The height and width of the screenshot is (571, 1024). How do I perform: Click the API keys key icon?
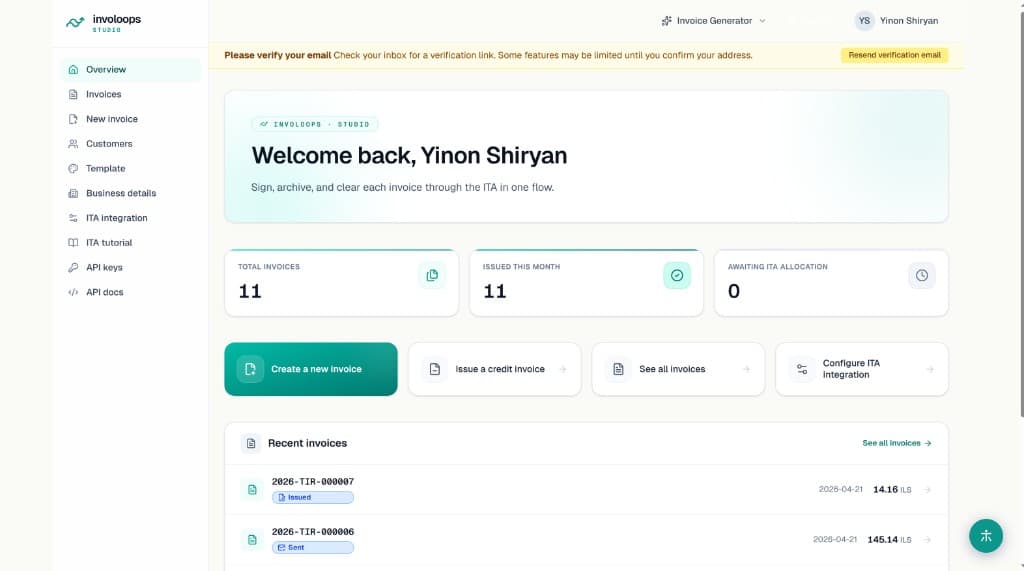point(73,267)
